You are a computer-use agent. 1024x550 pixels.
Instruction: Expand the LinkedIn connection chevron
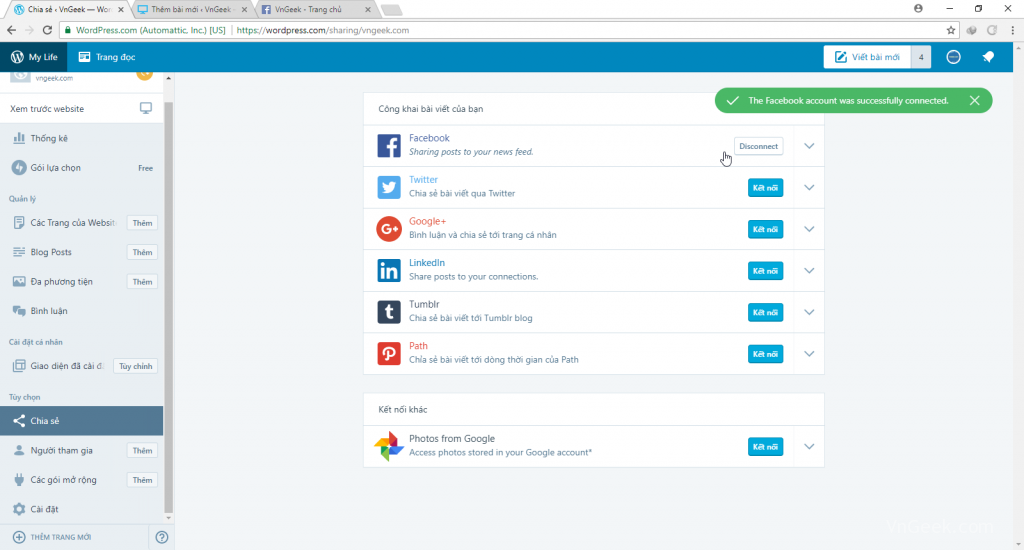click(x=809, y=270)
